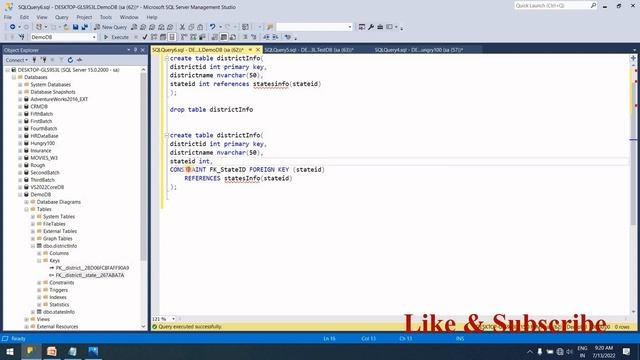Decrease the line indent

[266, 37]
